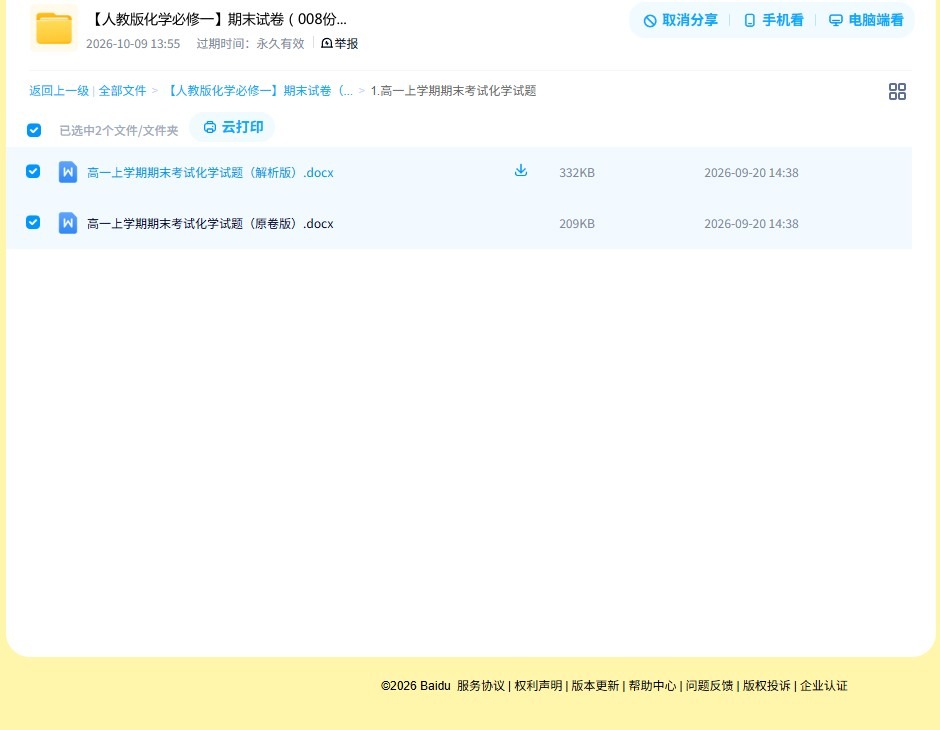Choose 手机看 to view on phone
Screen dimensions: 940x730
[x=773, y=20]
